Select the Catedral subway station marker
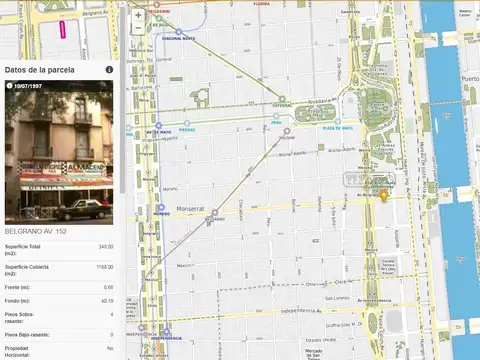Image resolution: width=480 pixels, height=360 pixels. [282, 99]
